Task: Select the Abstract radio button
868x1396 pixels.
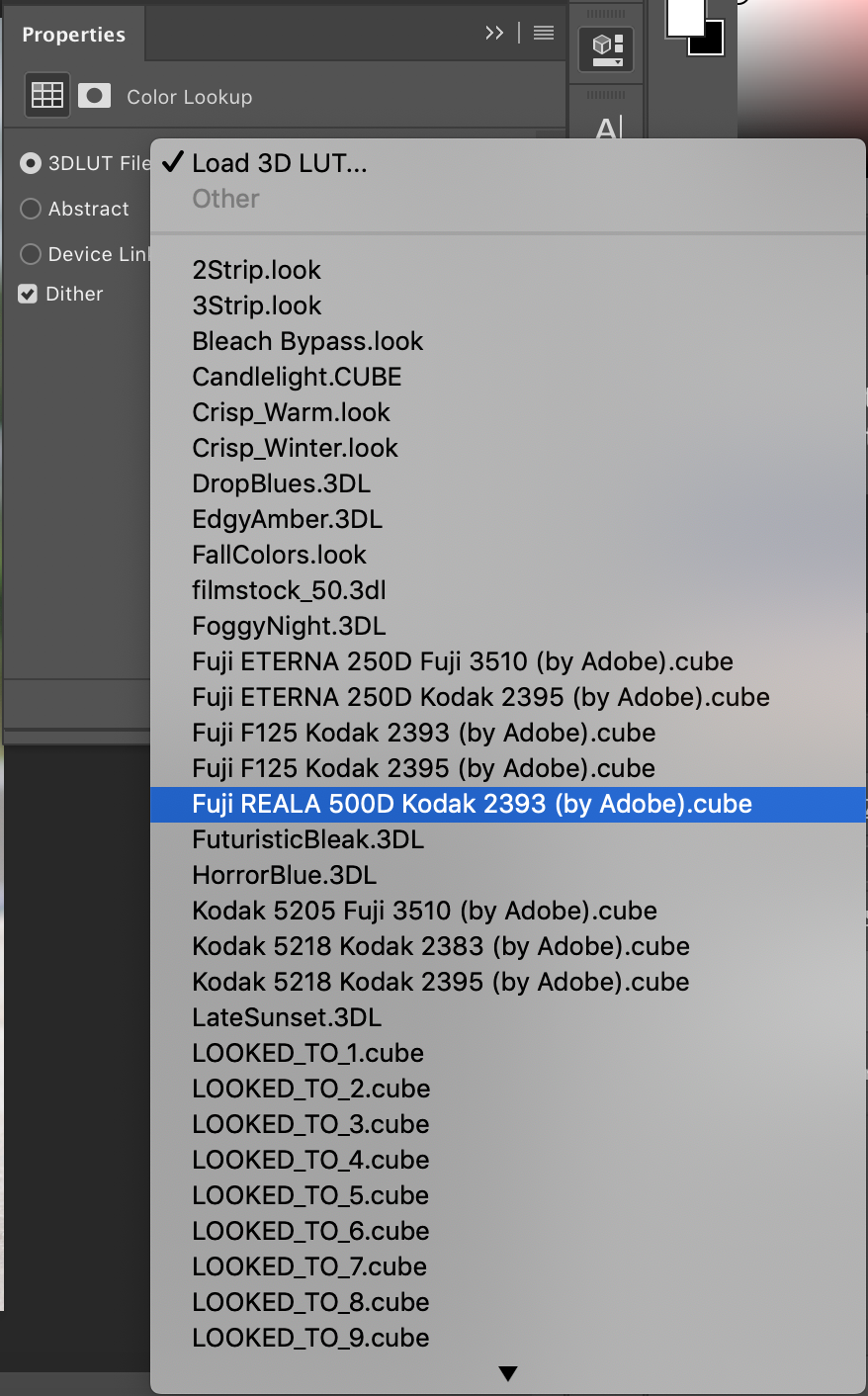Action: click(x=31, y=209)
